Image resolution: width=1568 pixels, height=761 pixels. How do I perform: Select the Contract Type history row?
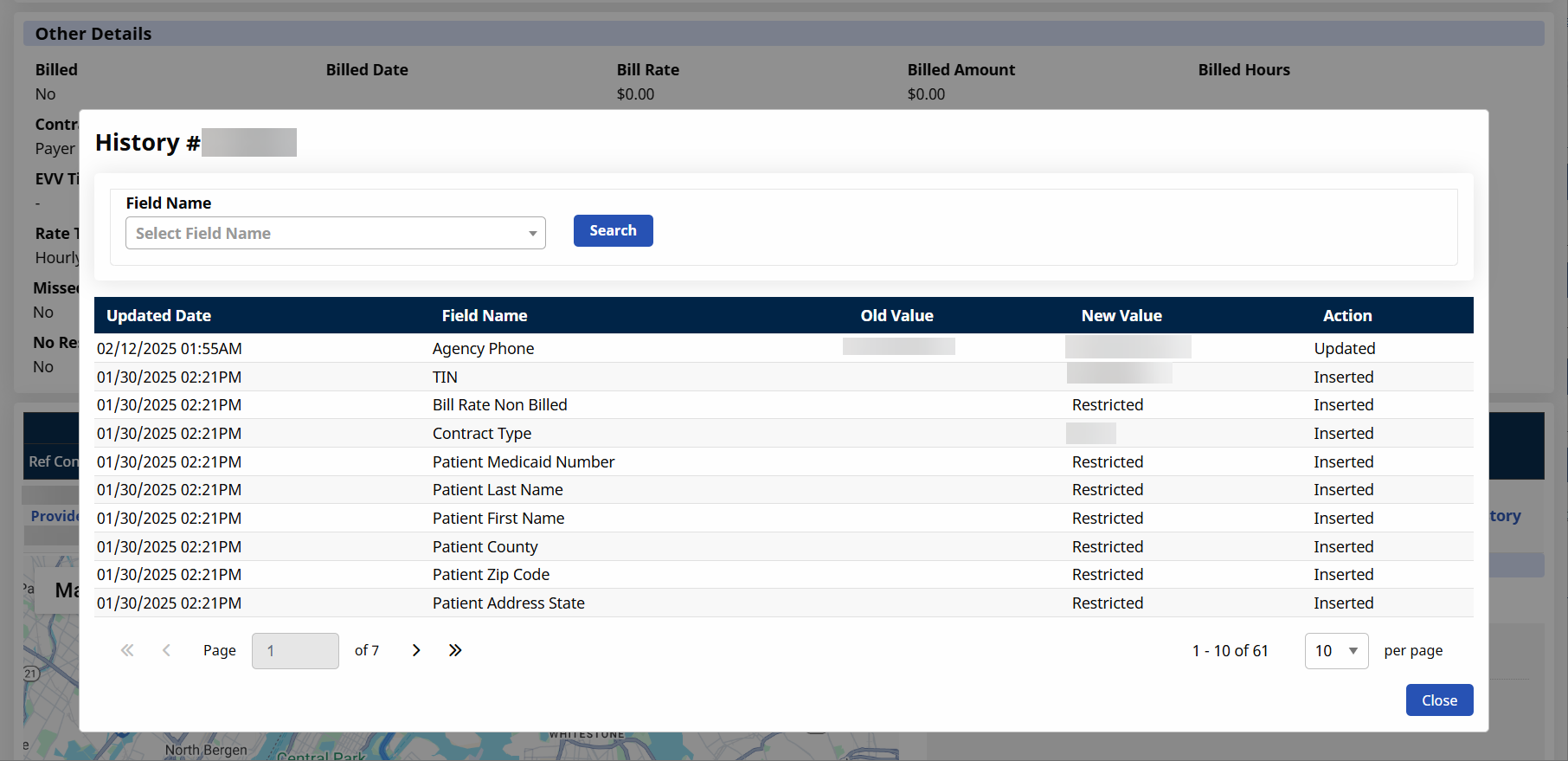pyautogui.click(x=481, y=434)
